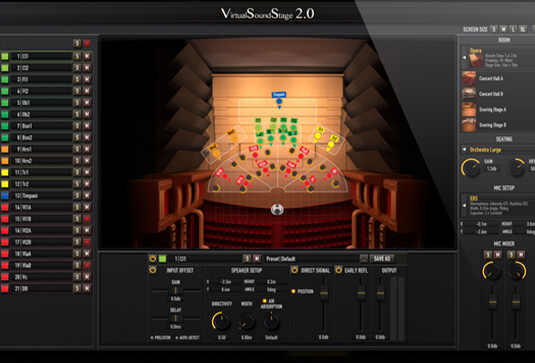Viewport: 535px width, 363px height.
Task: Mute the second mic mixer channel
Action: point(521,255)
